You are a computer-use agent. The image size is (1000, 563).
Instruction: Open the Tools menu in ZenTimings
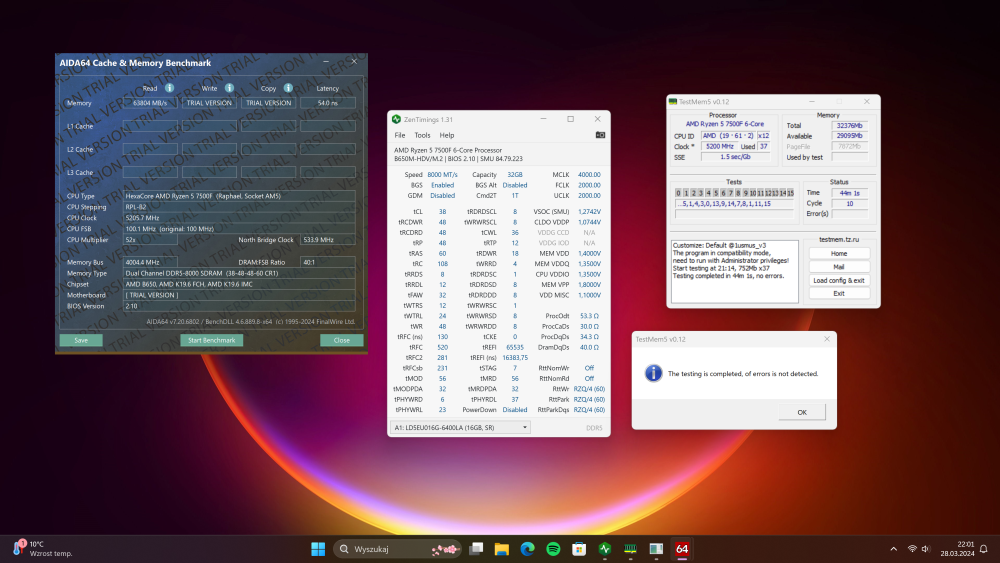click(x=422, y=135)
